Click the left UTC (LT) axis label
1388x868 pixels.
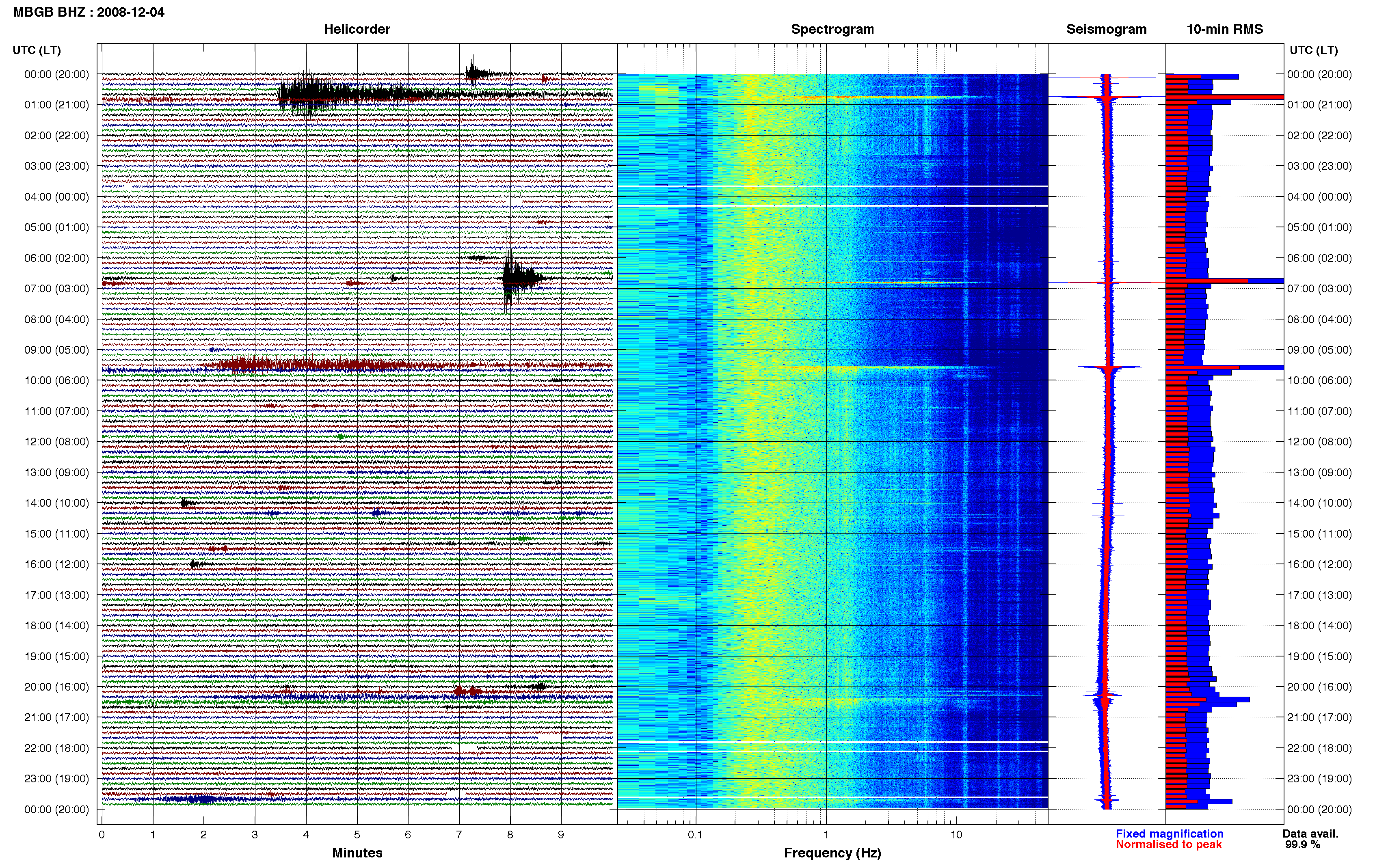tap(37, 50)
